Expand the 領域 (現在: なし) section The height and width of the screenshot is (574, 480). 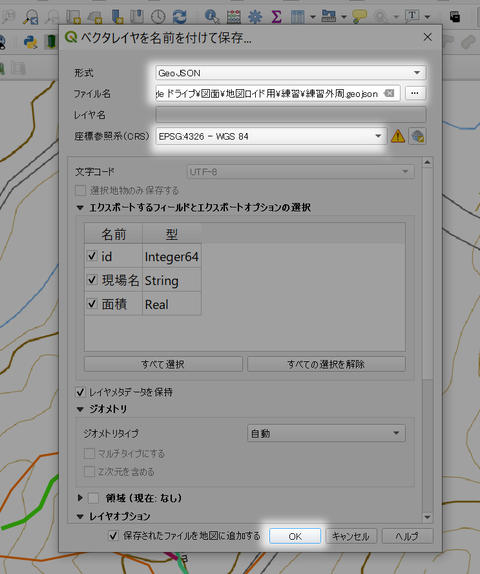[x=80, y=498]
